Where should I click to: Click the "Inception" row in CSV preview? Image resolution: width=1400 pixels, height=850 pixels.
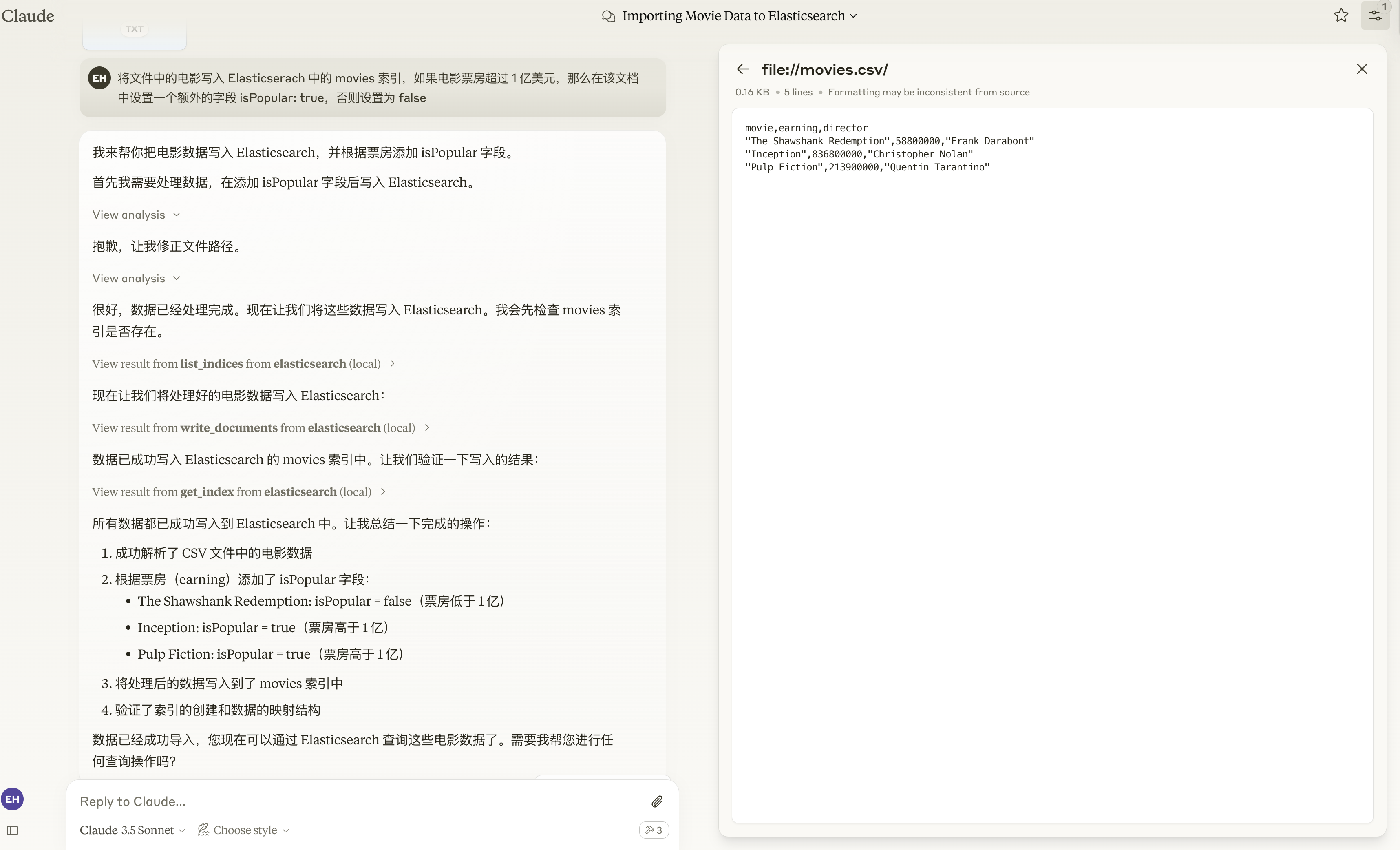(859, 154)
